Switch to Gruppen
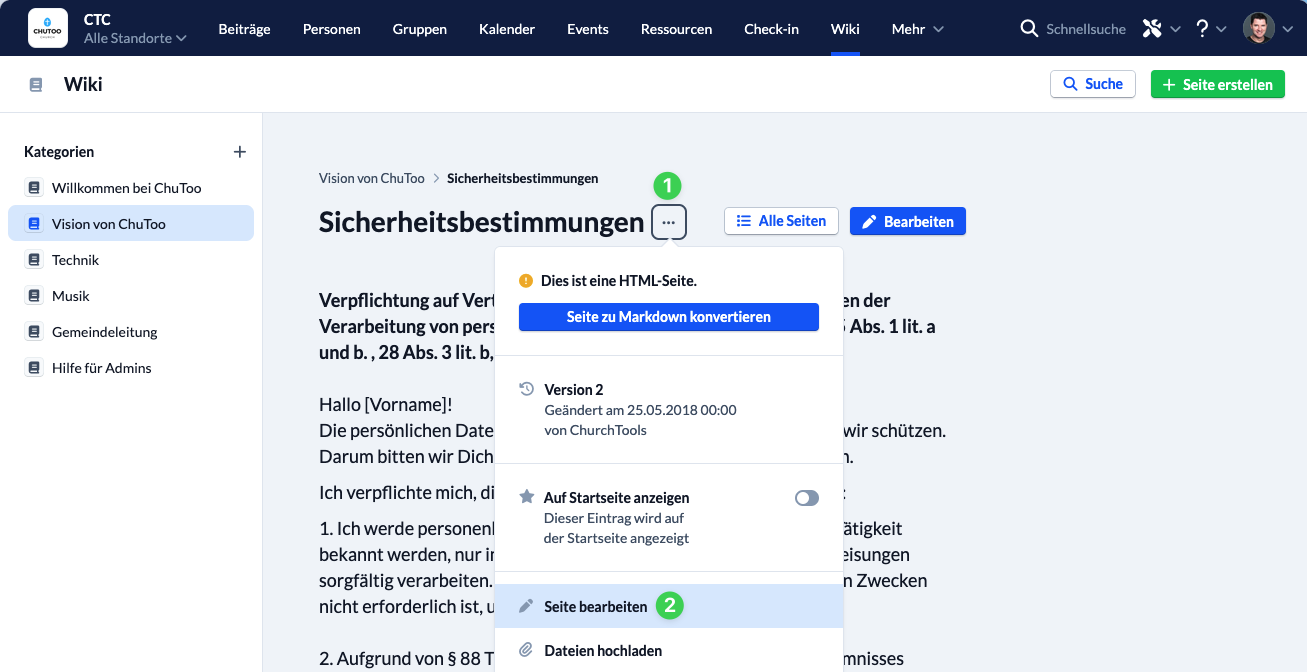Screen dimensions: 1307x672 (420, 29)
